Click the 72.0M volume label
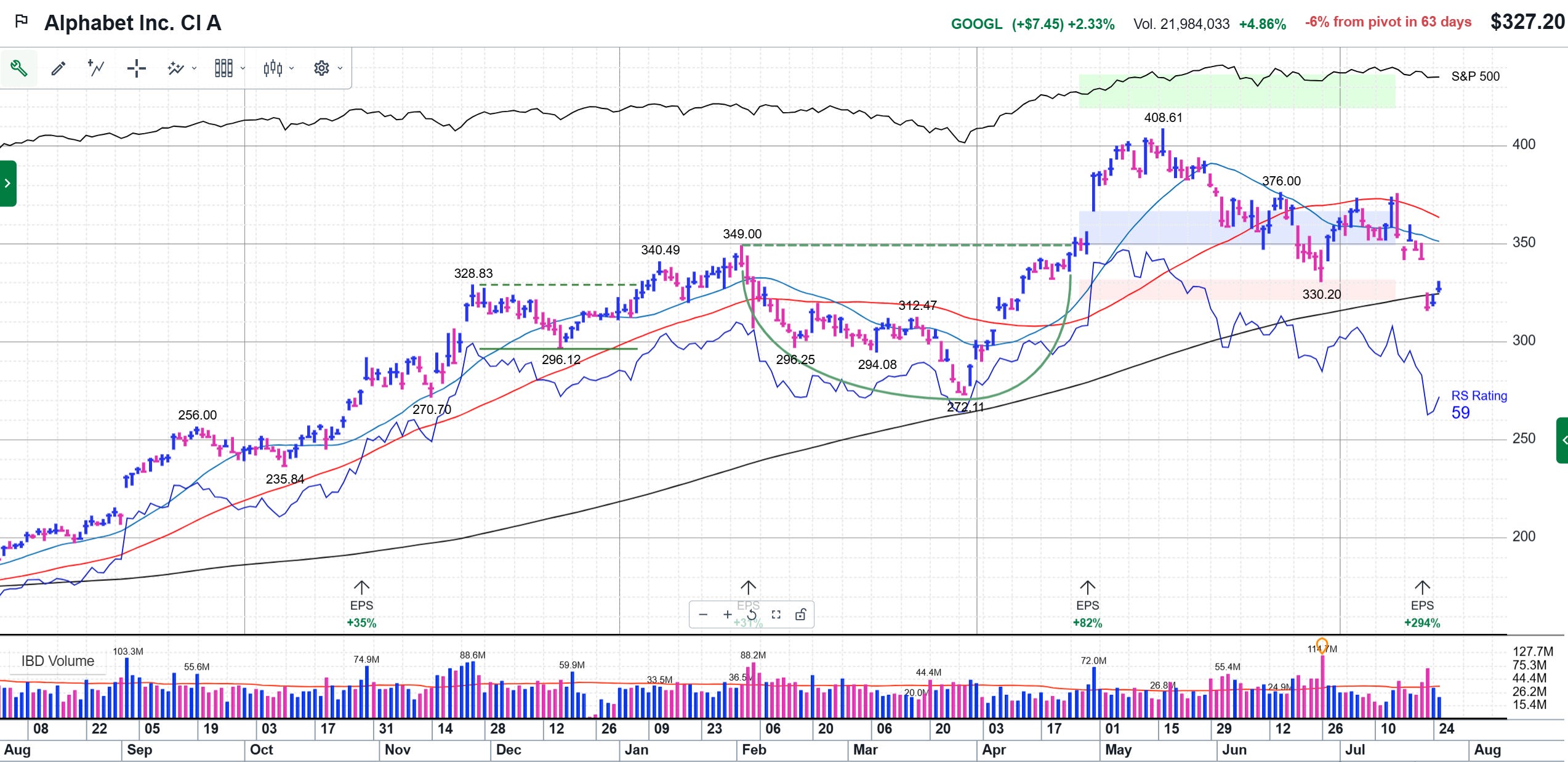Screen dimensions: 1568x762 (1093, 660)
